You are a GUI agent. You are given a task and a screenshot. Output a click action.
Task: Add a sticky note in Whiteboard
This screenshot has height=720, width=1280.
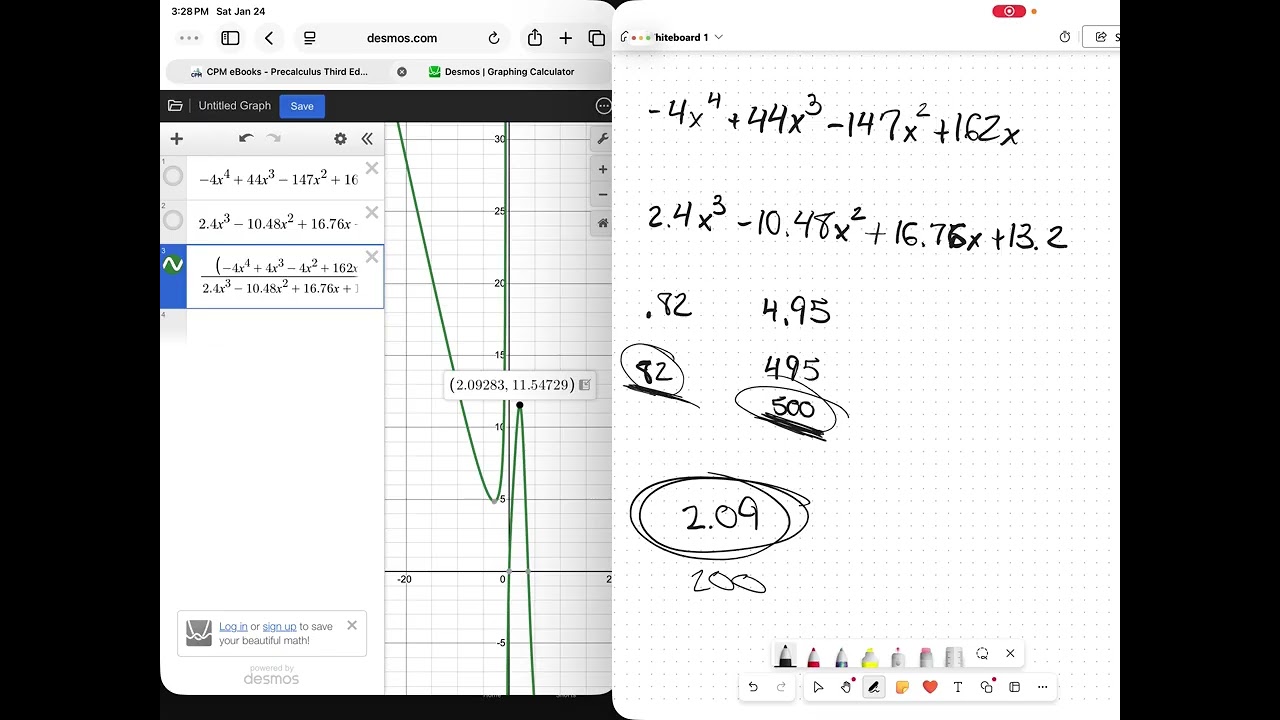tap(902, 687)
